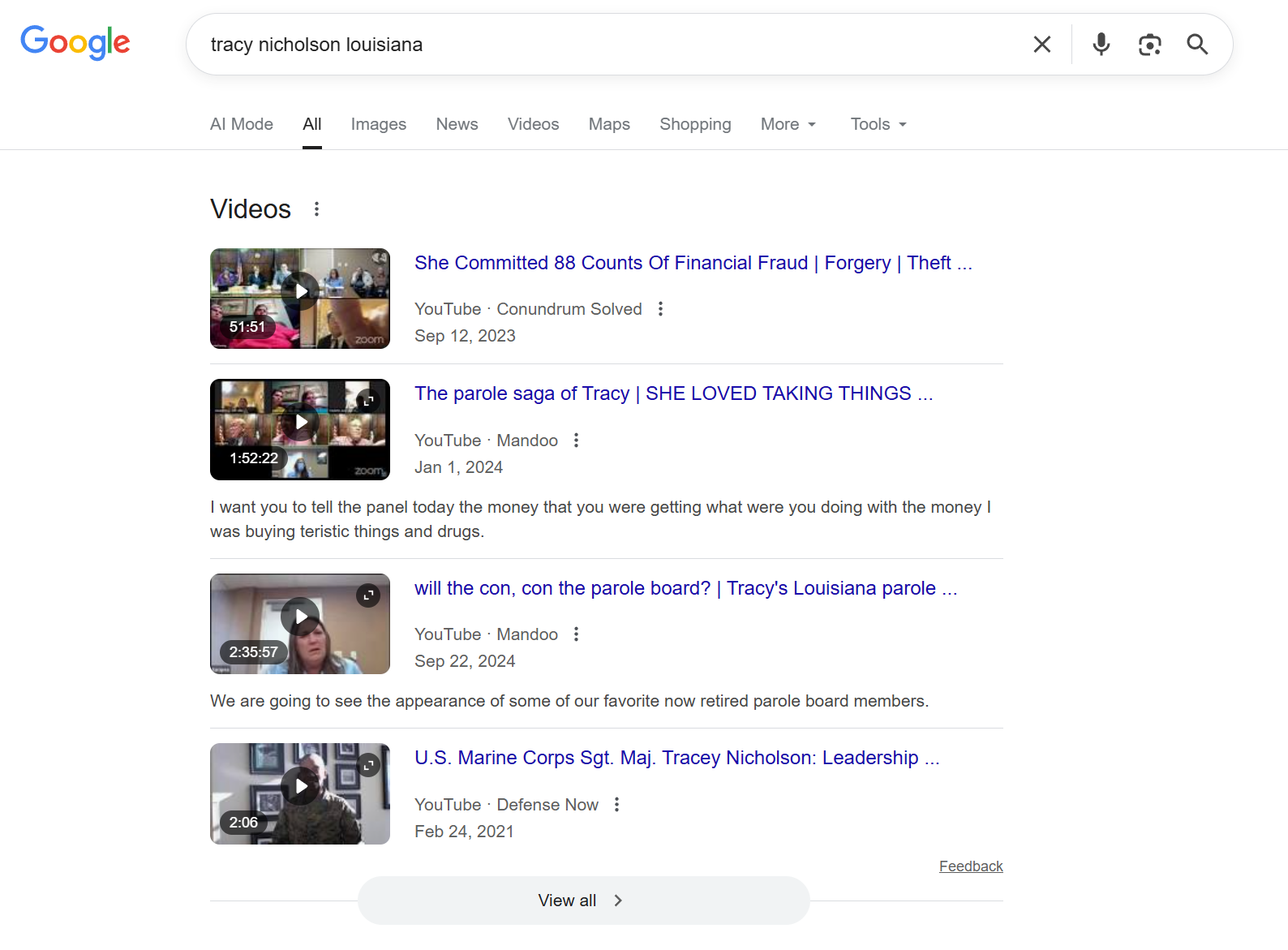This screenshot has height=950, width=1288.
Task: Open three-dot menu for Jan 1, 2024 Mandoo video
Action: pos(577,441)
